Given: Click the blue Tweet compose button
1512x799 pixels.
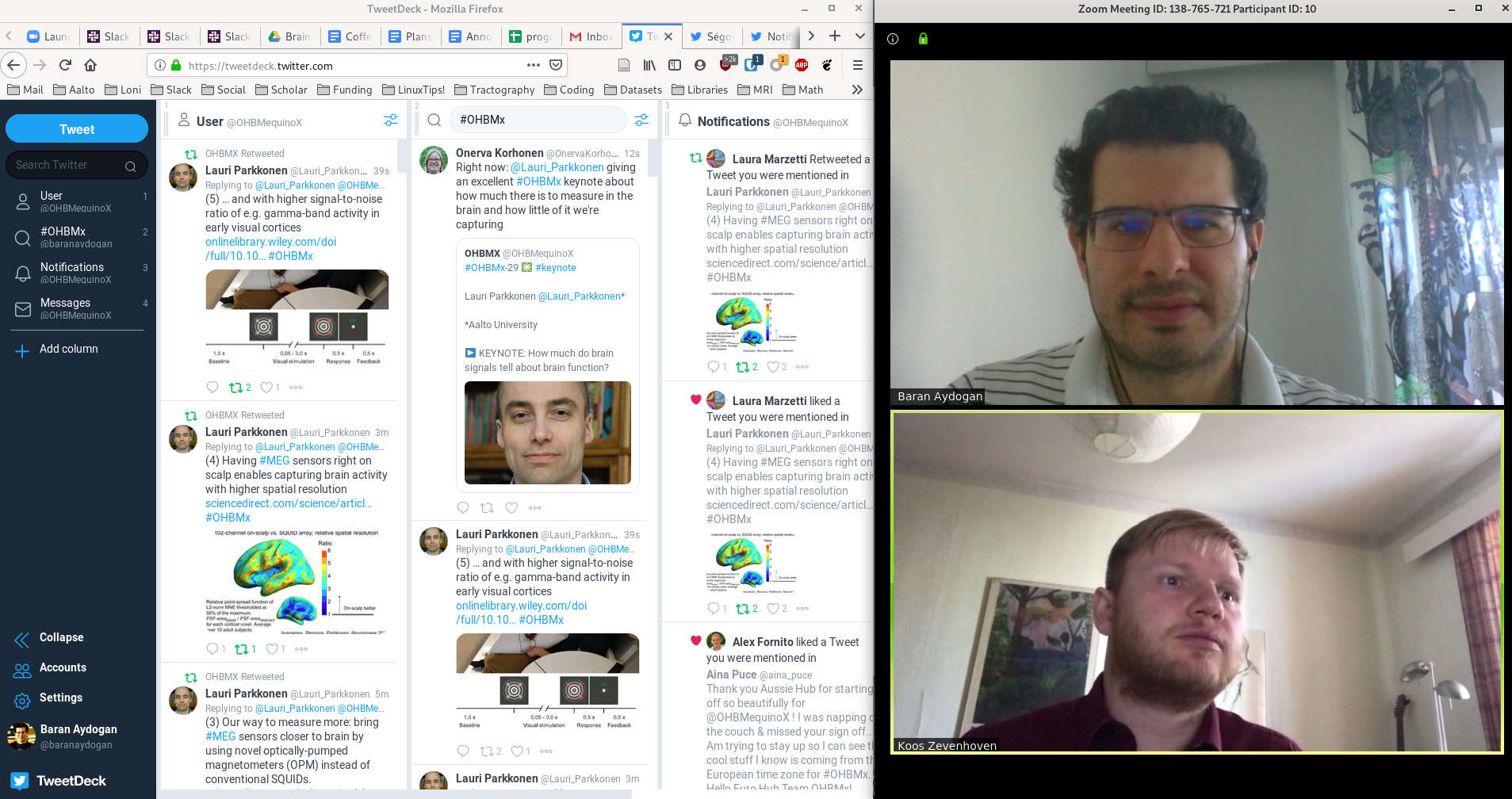Looking at the screenshot, I should click(77, 129).
